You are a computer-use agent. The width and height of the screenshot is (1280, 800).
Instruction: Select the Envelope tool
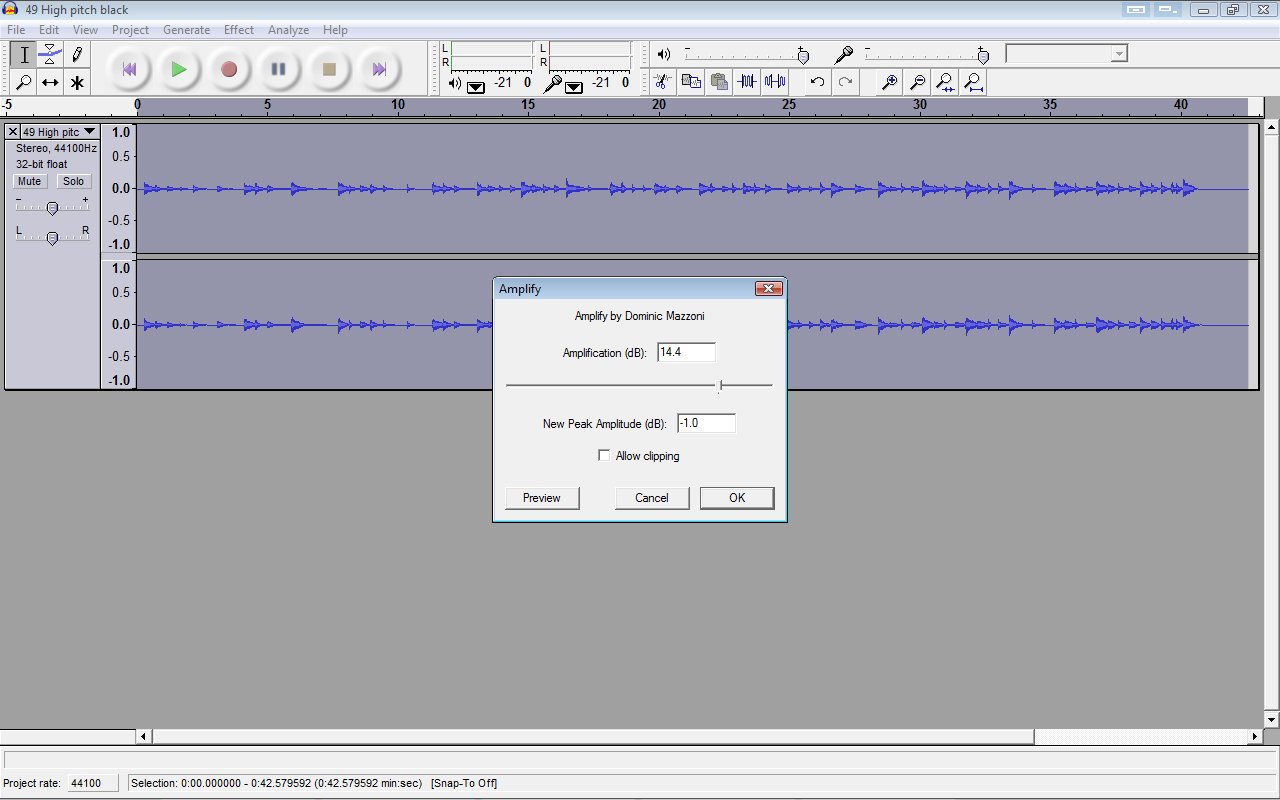point(50,54)
